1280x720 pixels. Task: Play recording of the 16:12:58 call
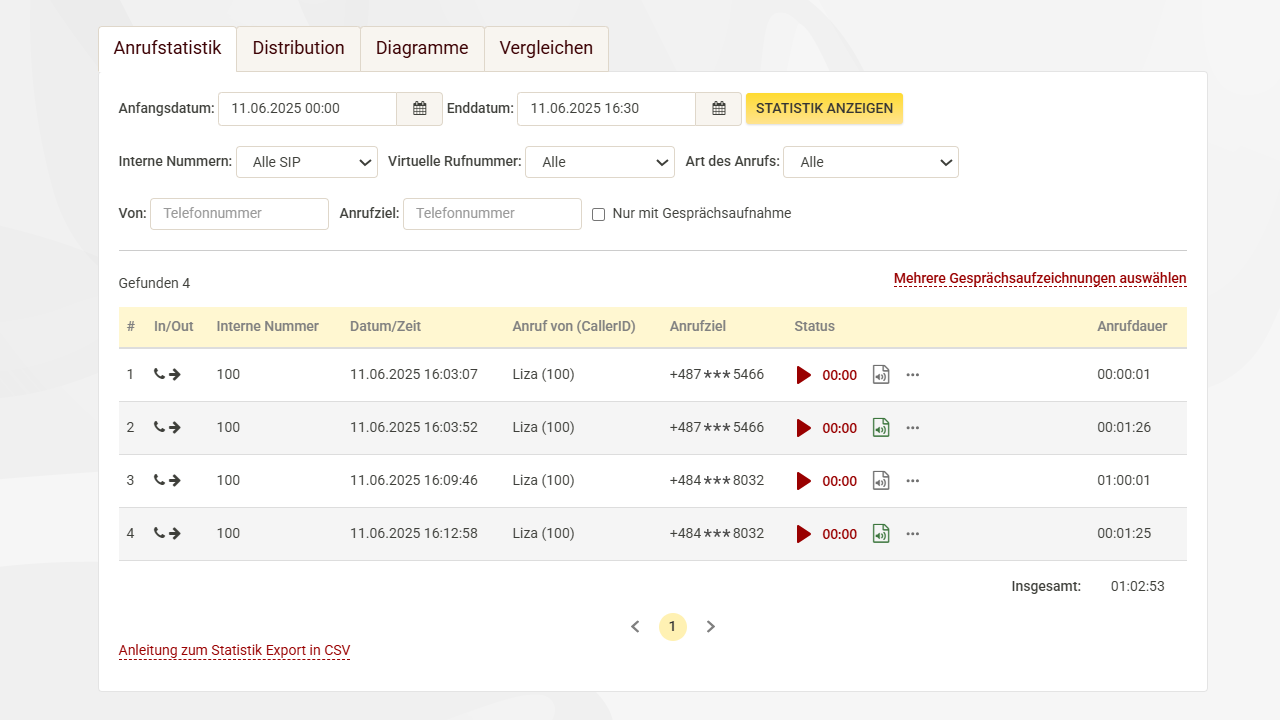click(804, 534)
